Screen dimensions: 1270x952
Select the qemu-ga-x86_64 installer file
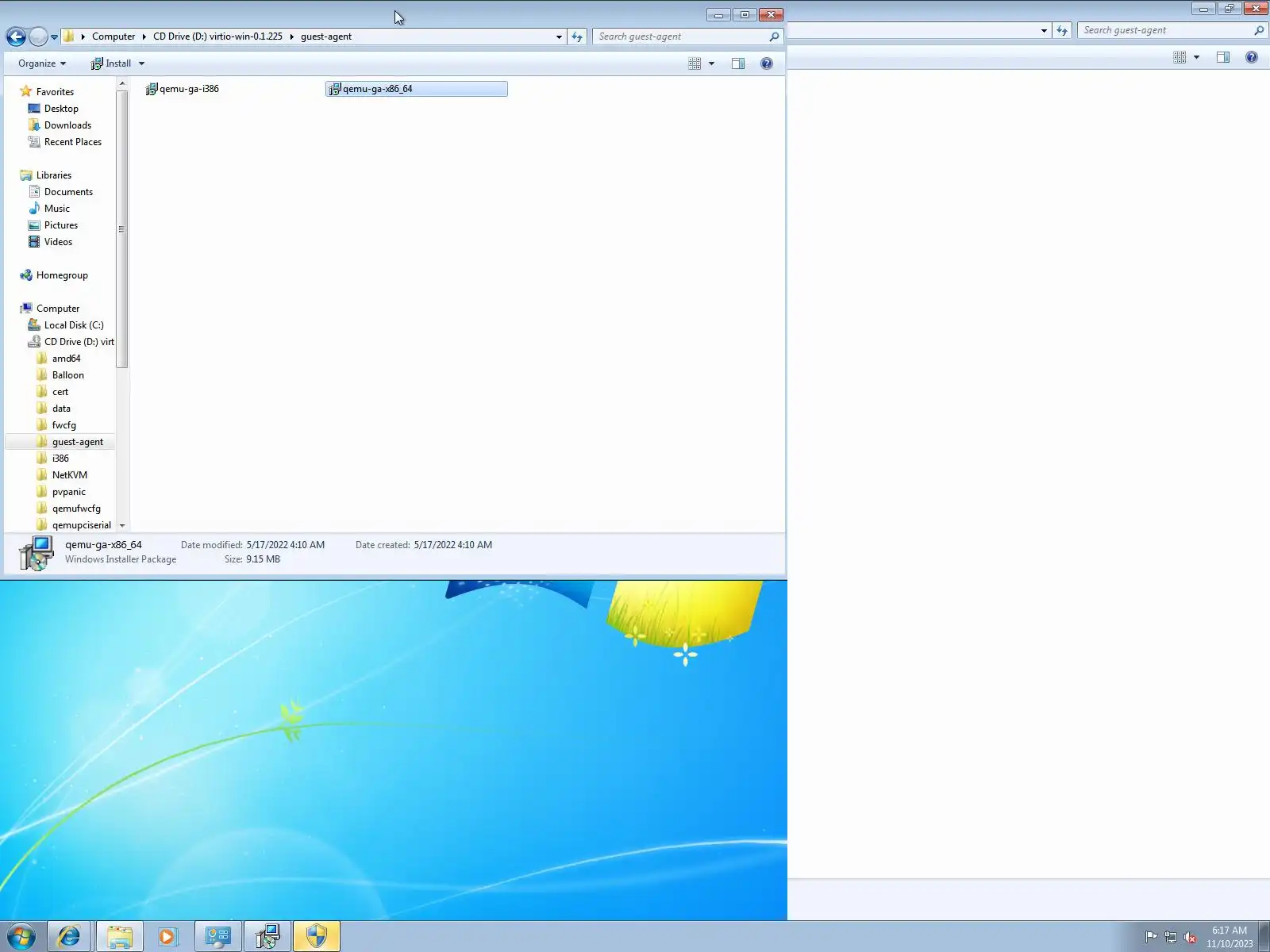(x=417, y=89)
